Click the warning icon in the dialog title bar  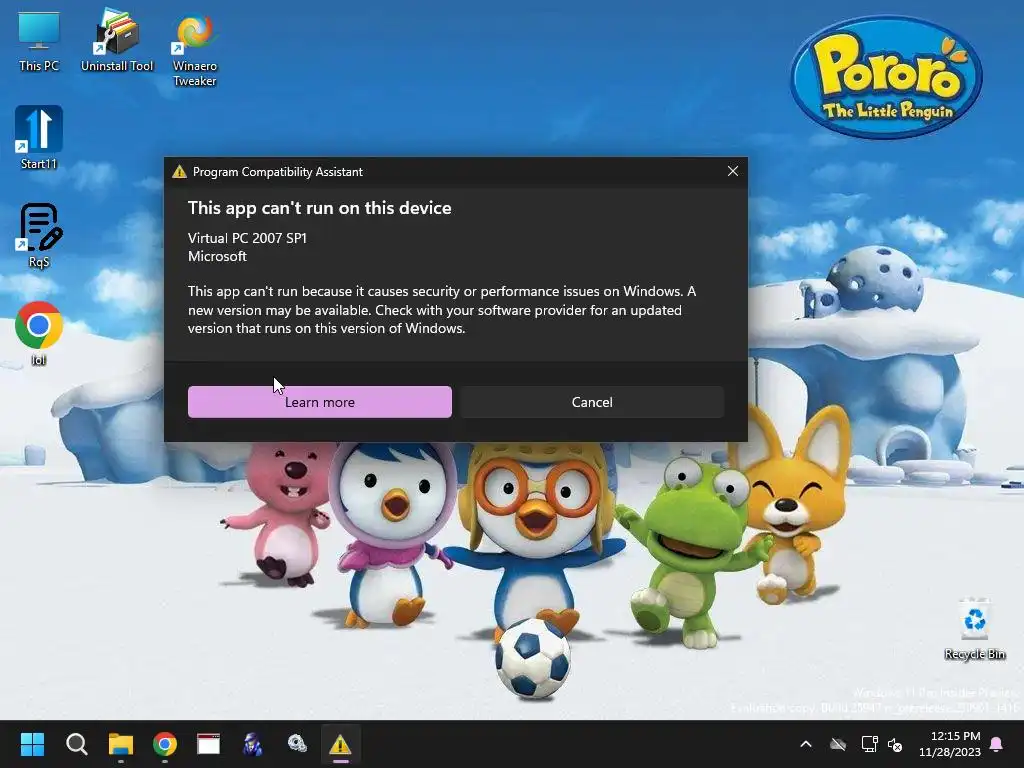click(179, 171)
